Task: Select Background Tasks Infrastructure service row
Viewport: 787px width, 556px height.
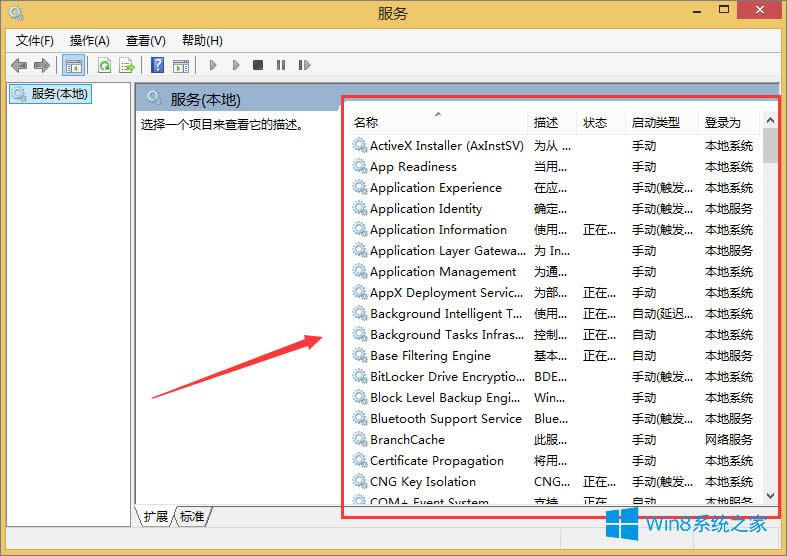Action: pyautogui.click(x=553, y=334)
